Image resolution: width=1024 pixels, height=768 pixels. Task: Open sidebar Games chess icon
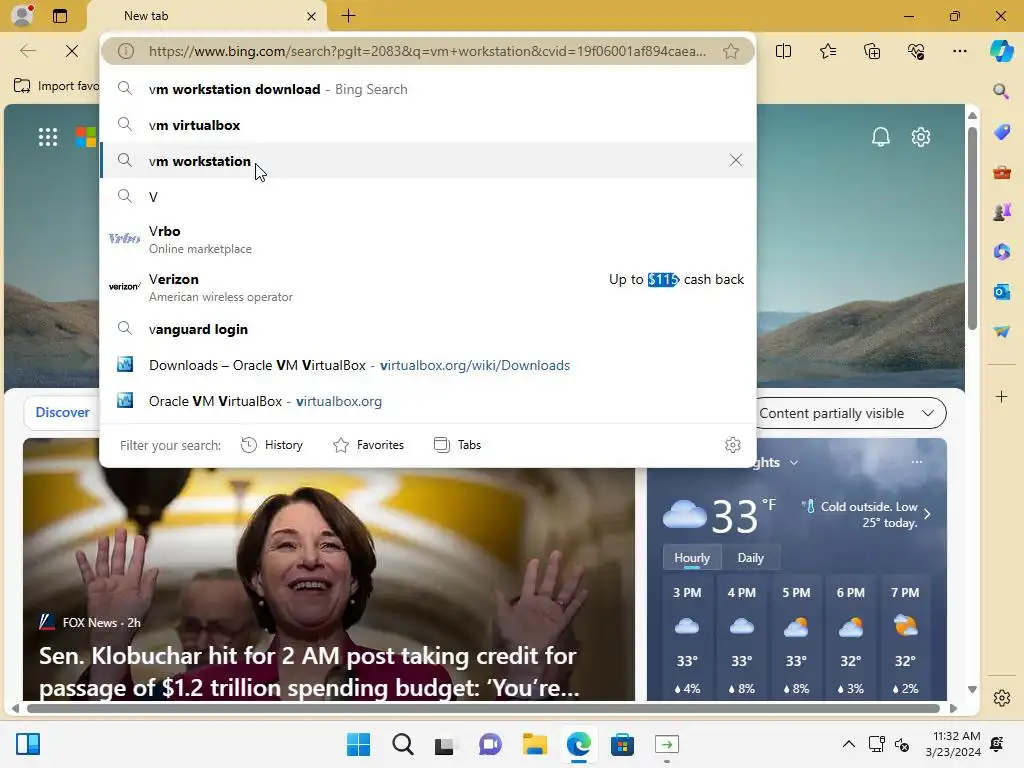tap(1001, 212)
